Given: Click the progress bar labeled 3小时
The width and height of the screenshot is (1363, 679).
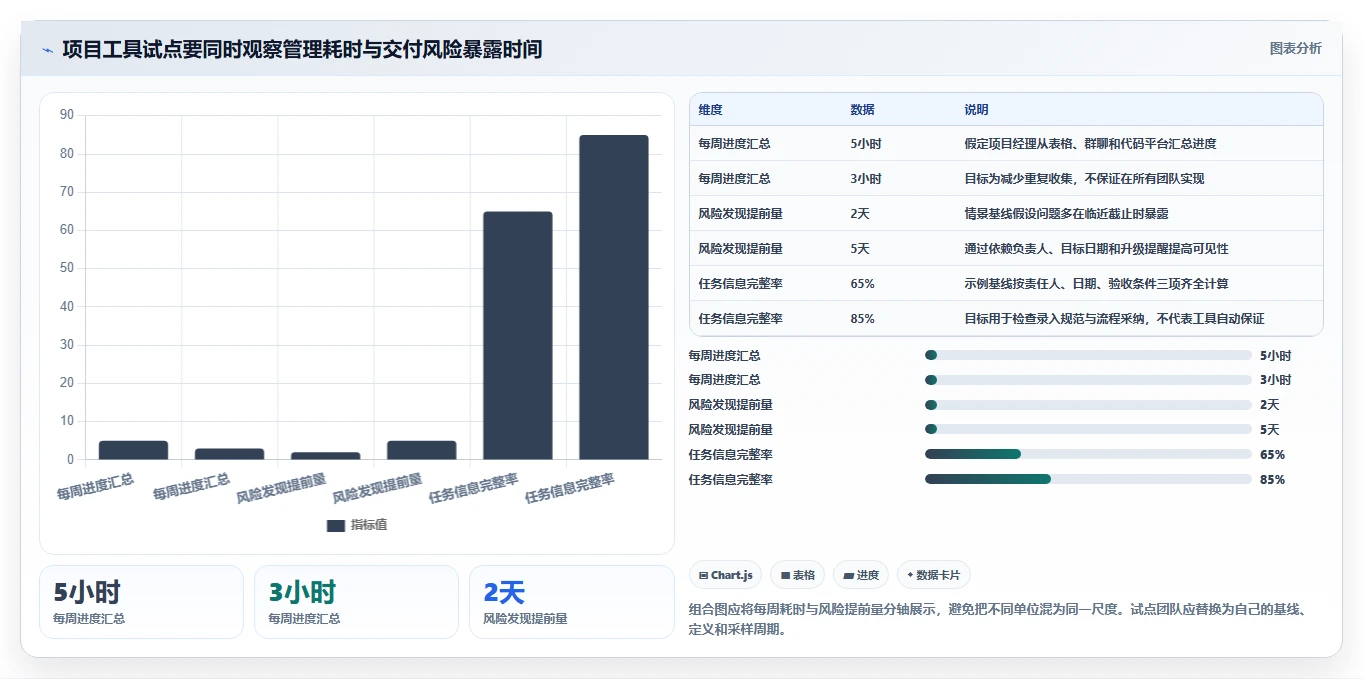Looking at the screenshot, I should pyautogui.click(x=1088, y=380).
